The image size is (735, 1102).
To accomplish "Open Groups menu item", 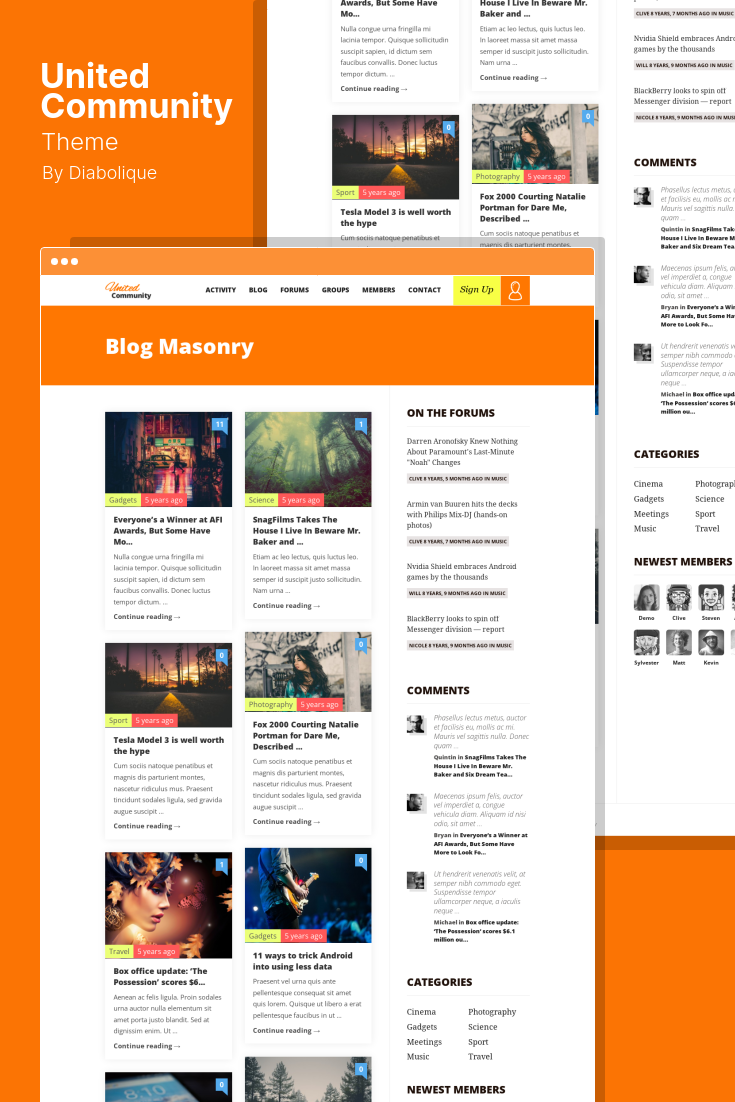I will [335, 290].
